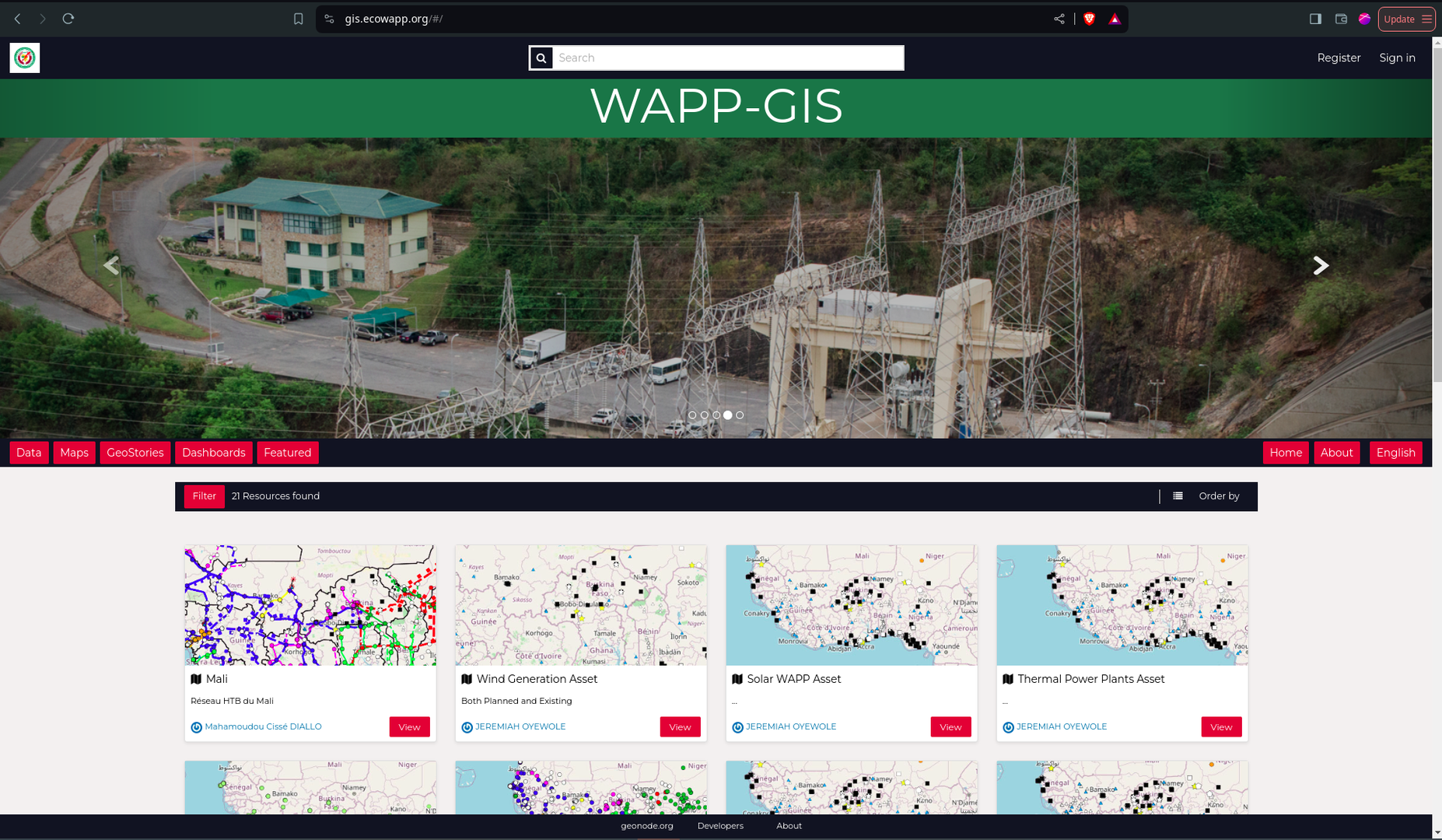Reload the page with refresh icon
1442x840 pixels.
coord(68,19)
